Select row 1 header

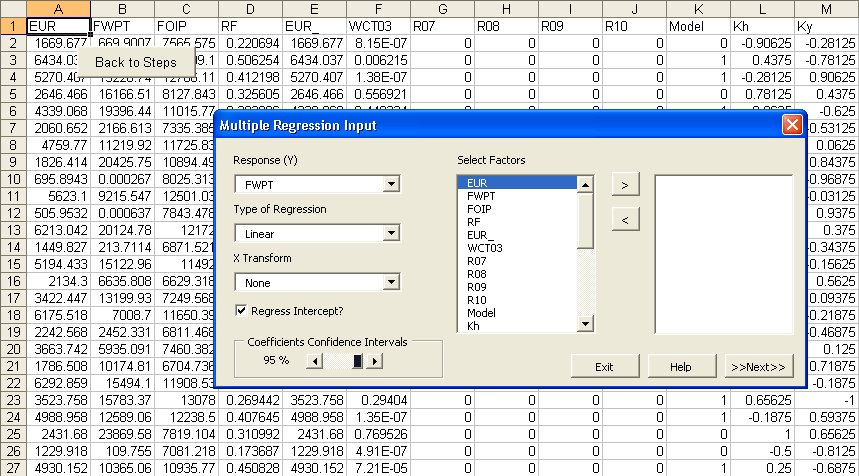(13, 26)
